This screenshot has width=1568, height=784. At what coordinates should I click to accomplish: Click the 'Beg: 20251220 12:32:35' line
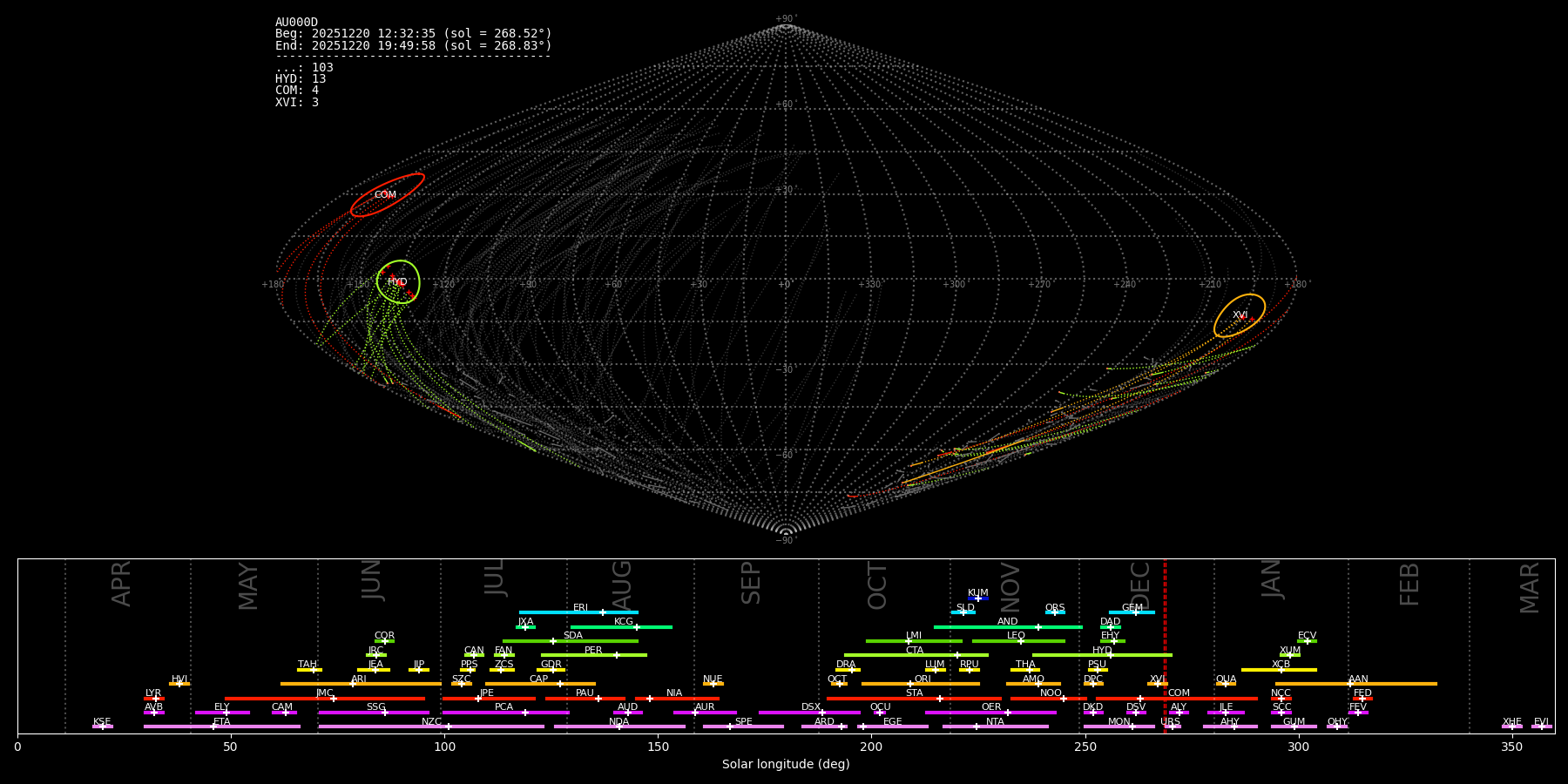414,34
